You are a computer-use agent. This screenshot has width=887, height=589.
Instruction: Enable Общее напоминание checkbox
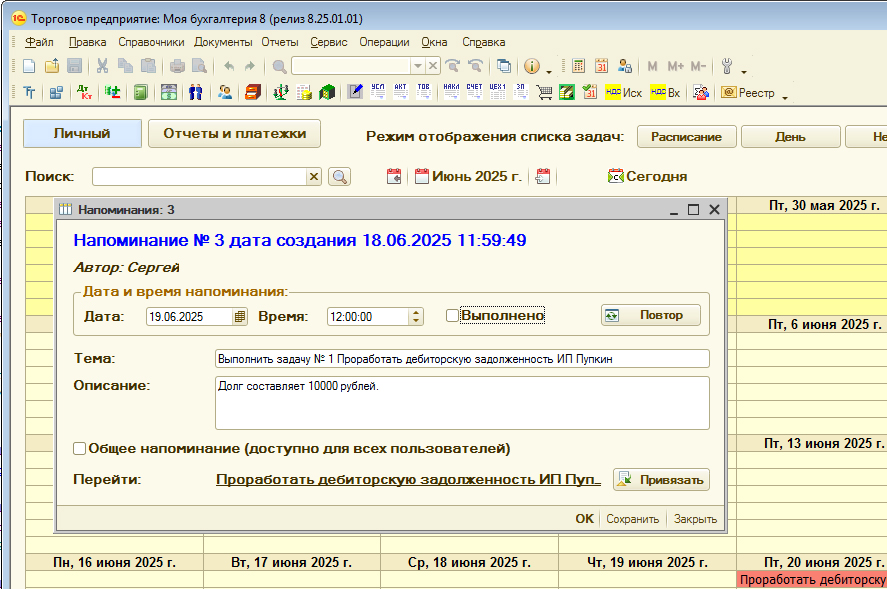pyautogui.click(x=80, y=448)
